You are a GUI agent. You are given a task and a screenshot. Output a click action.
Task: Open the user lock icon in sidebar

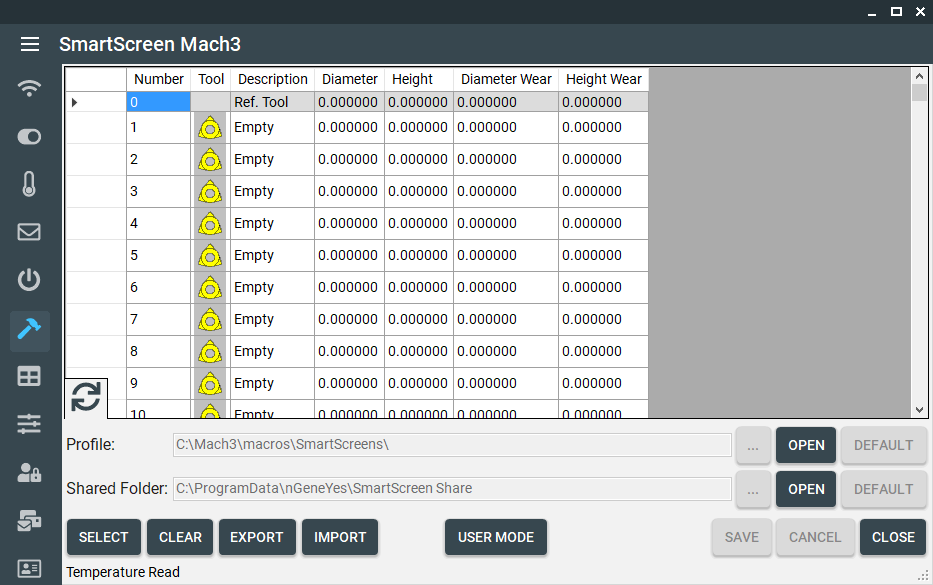coord(30,472)
